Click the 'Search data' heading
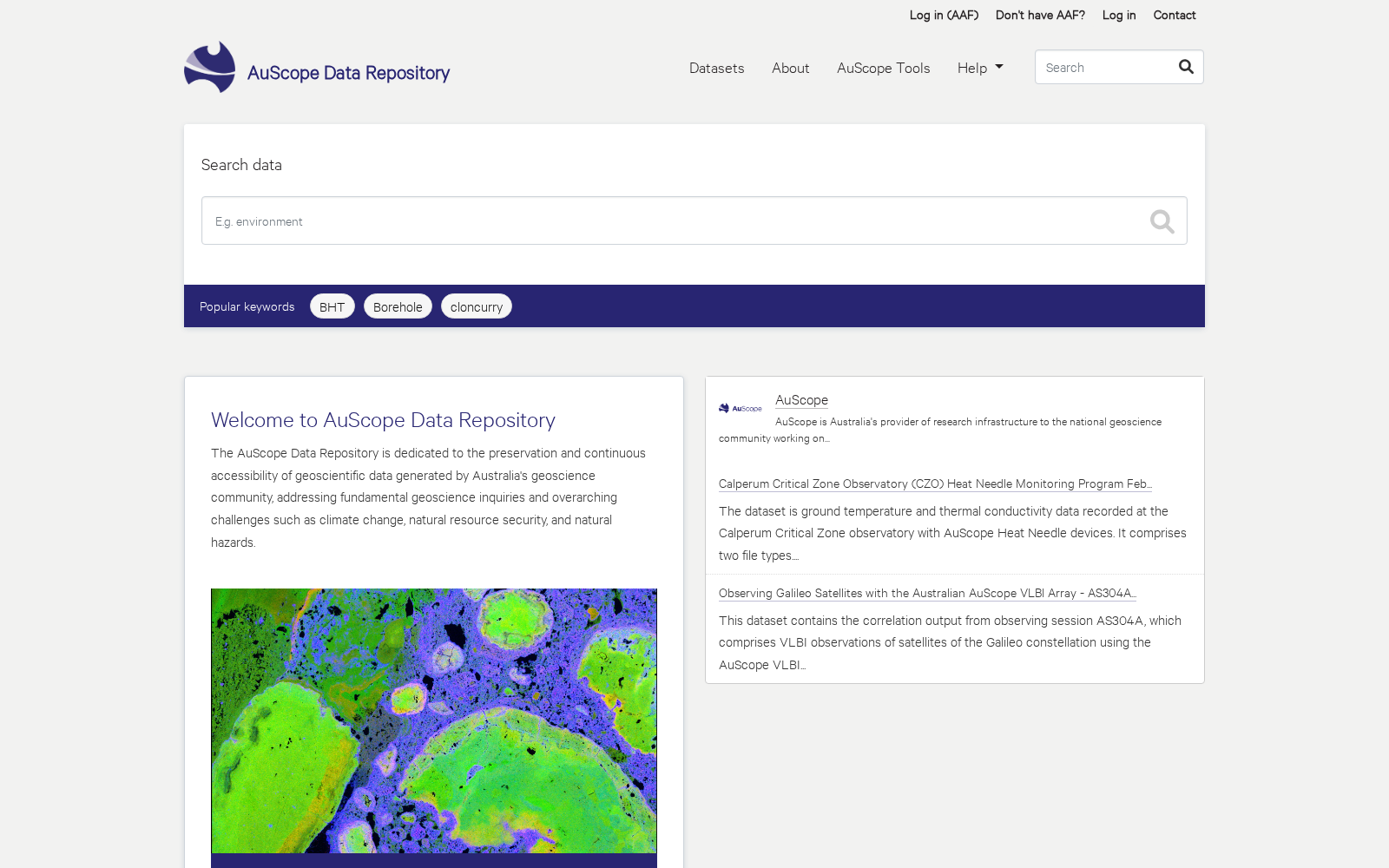 click(241, 165)
